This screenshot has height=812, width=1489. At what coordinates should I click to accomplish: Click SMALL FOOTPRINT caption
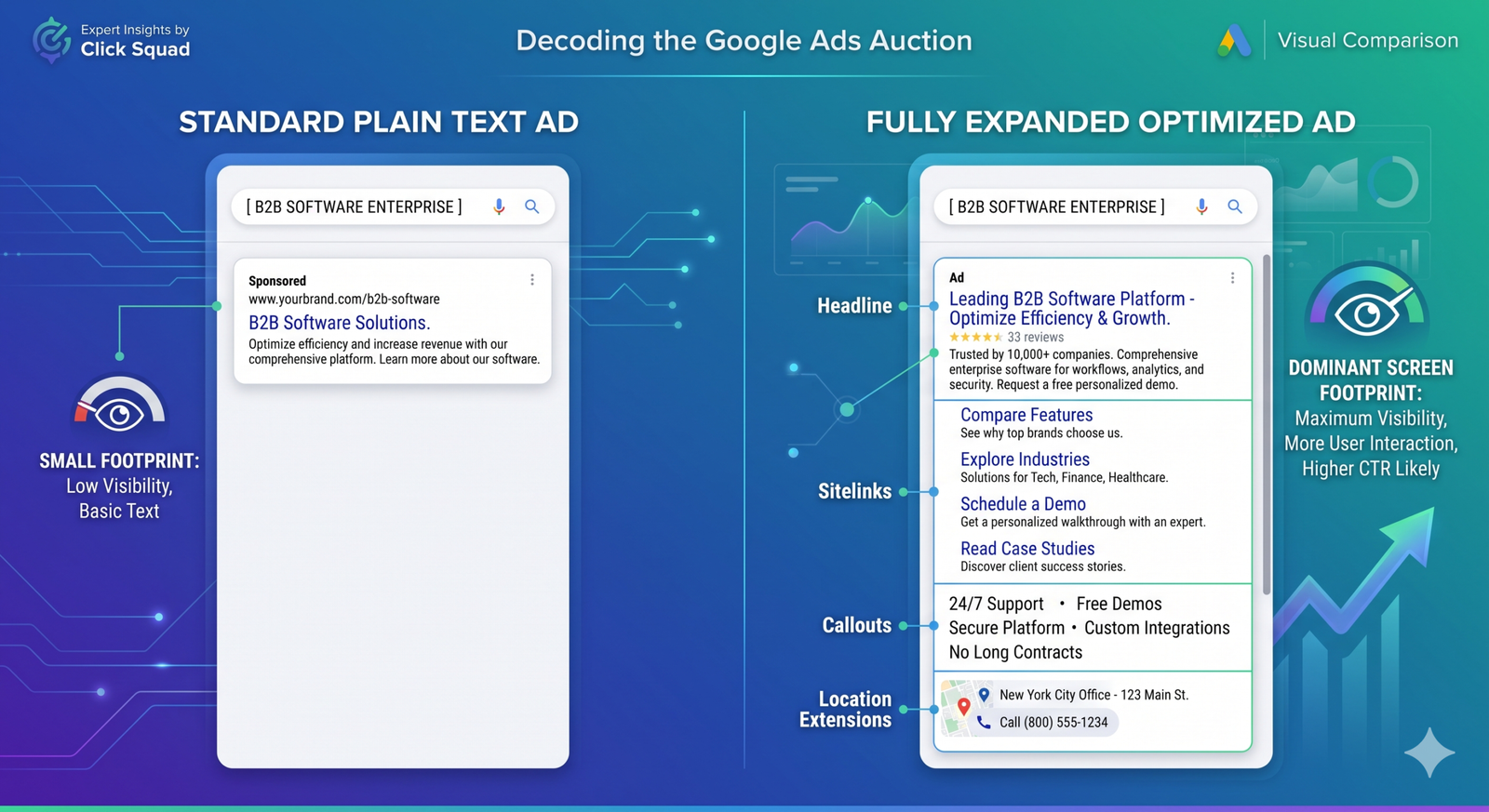(119, 460)
